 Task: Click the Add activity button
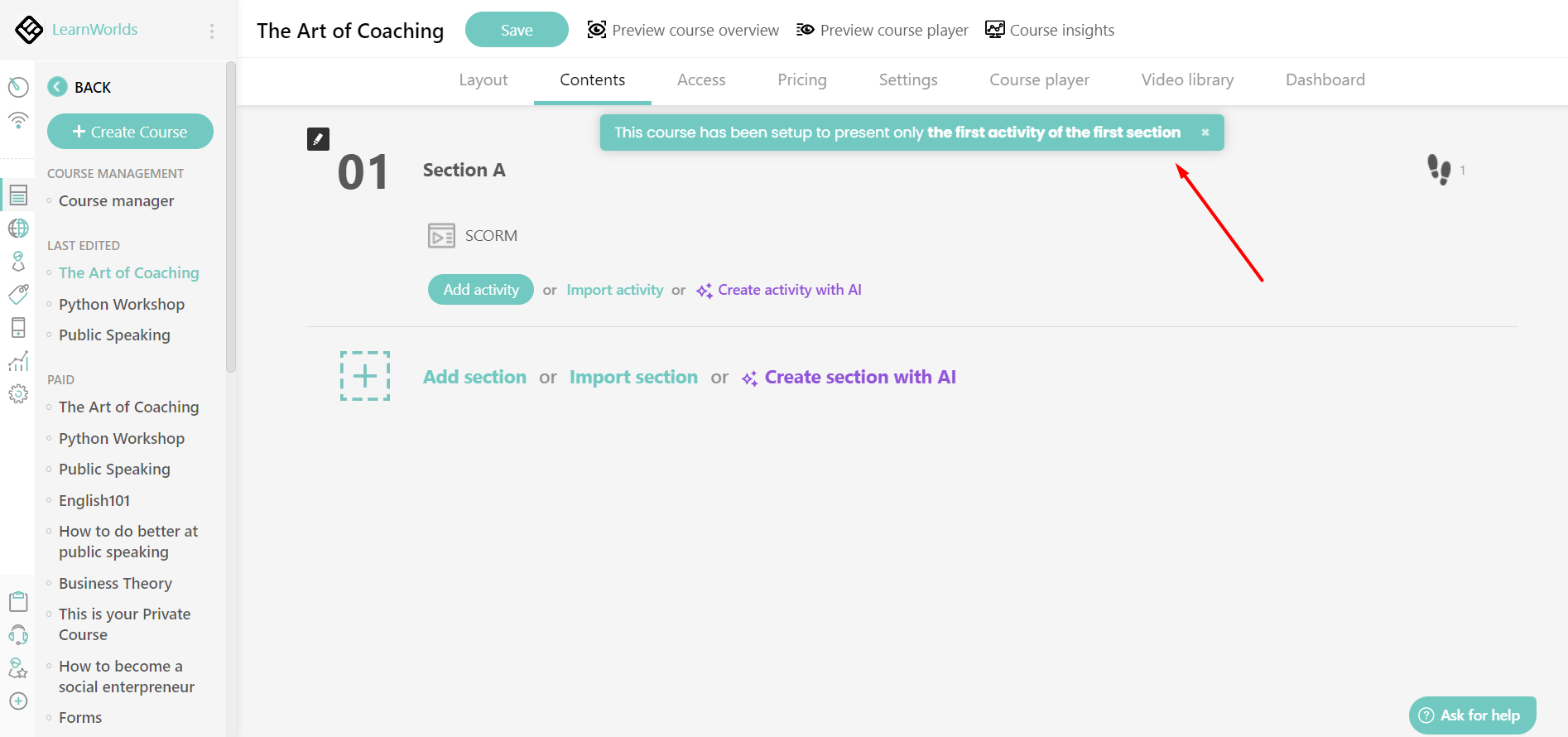pyautogui.click(x=480, y=290)
